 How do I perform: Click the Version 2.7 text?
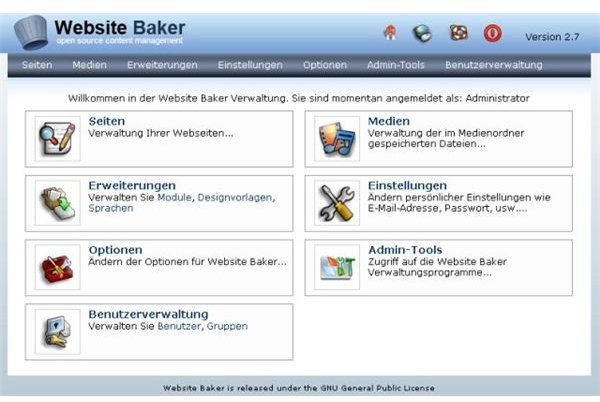[552, 37]
